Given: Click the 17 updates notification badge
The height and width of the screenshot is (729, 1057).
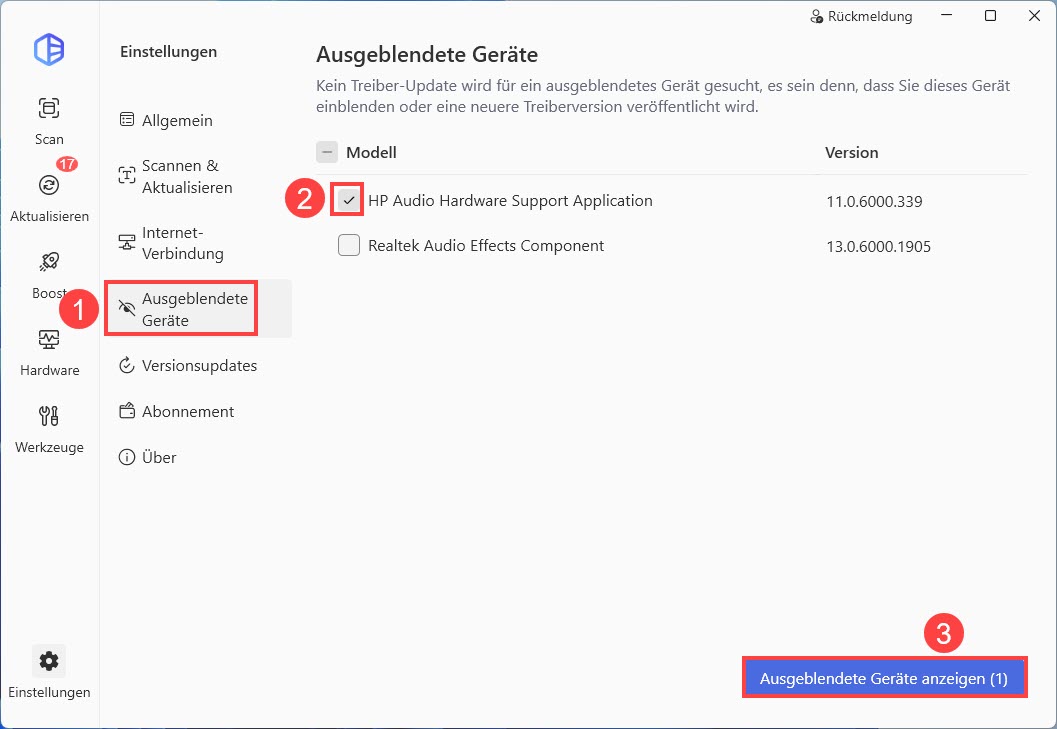Looking at the screenshot, I should [x=67, y=164].
